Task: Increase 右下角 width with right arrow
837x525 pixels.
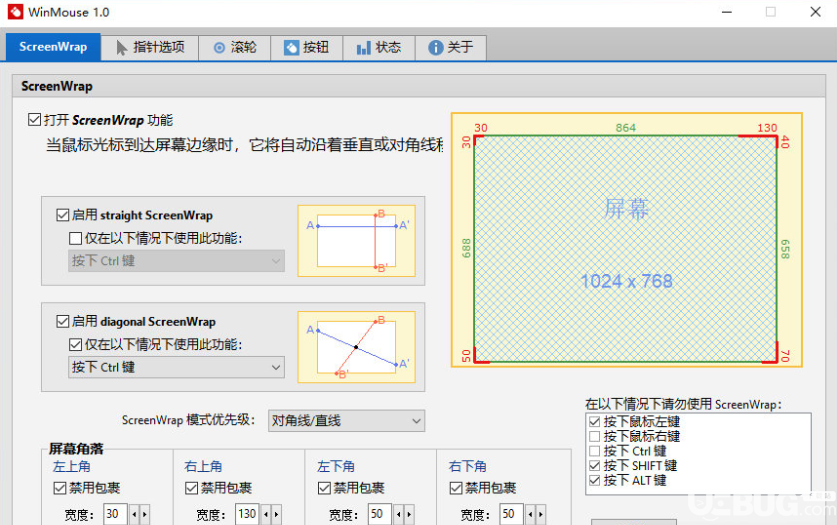Action: (x=540, y=514)
